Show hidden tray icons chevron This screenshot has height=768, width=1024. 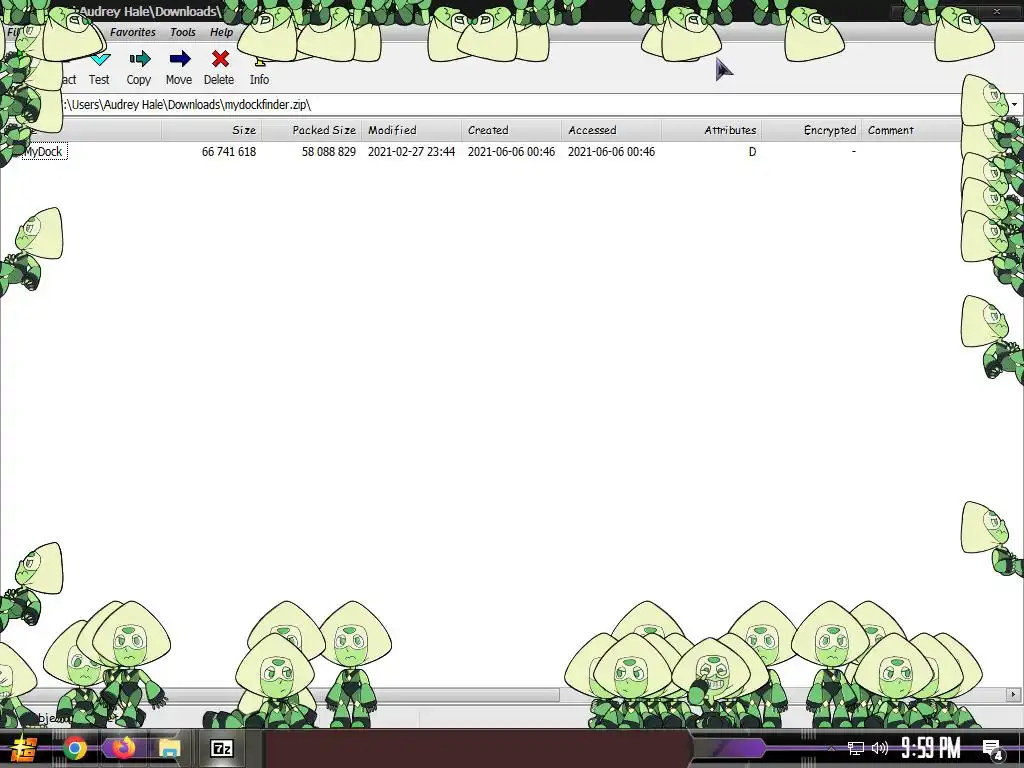click(x=831, y=748)
